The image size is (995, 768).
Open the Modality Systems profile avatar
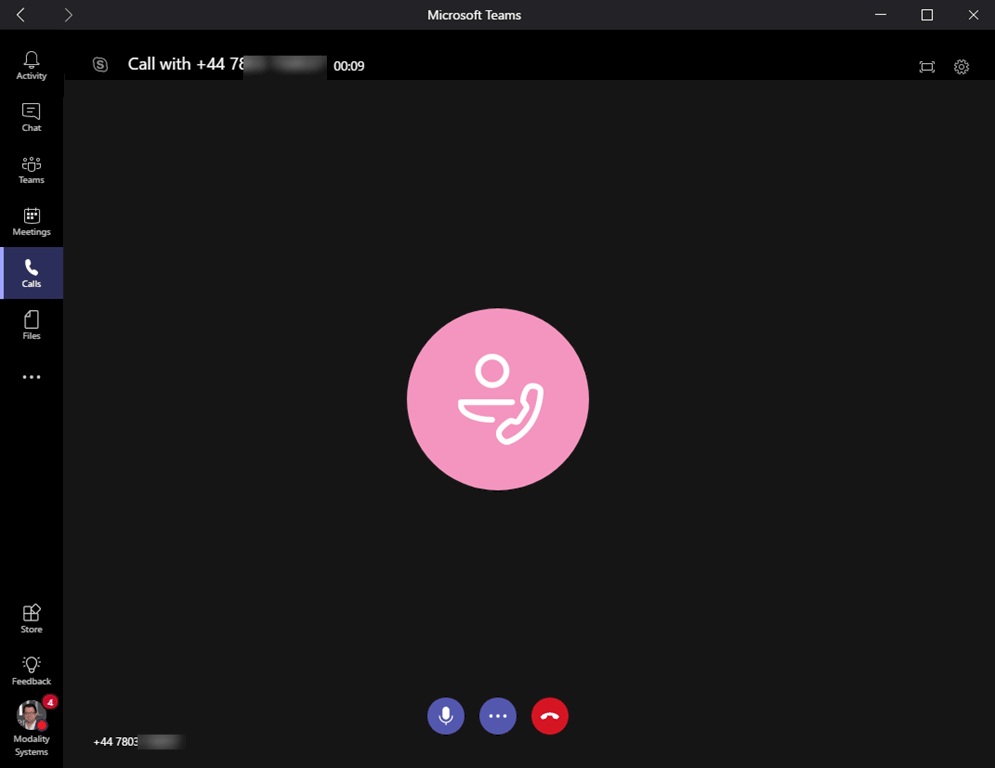(31, 716)
